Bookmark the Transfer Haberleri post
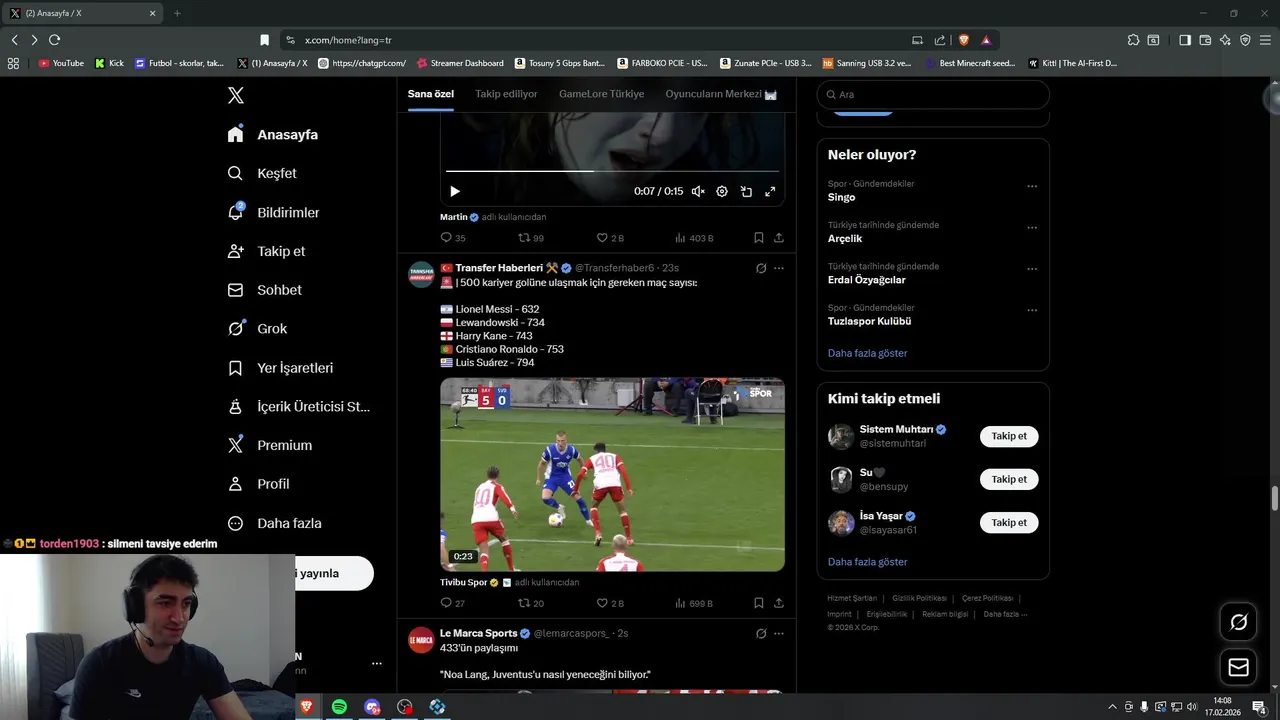Viewport: 1280px width, 720px height. [x=759, y=603]
